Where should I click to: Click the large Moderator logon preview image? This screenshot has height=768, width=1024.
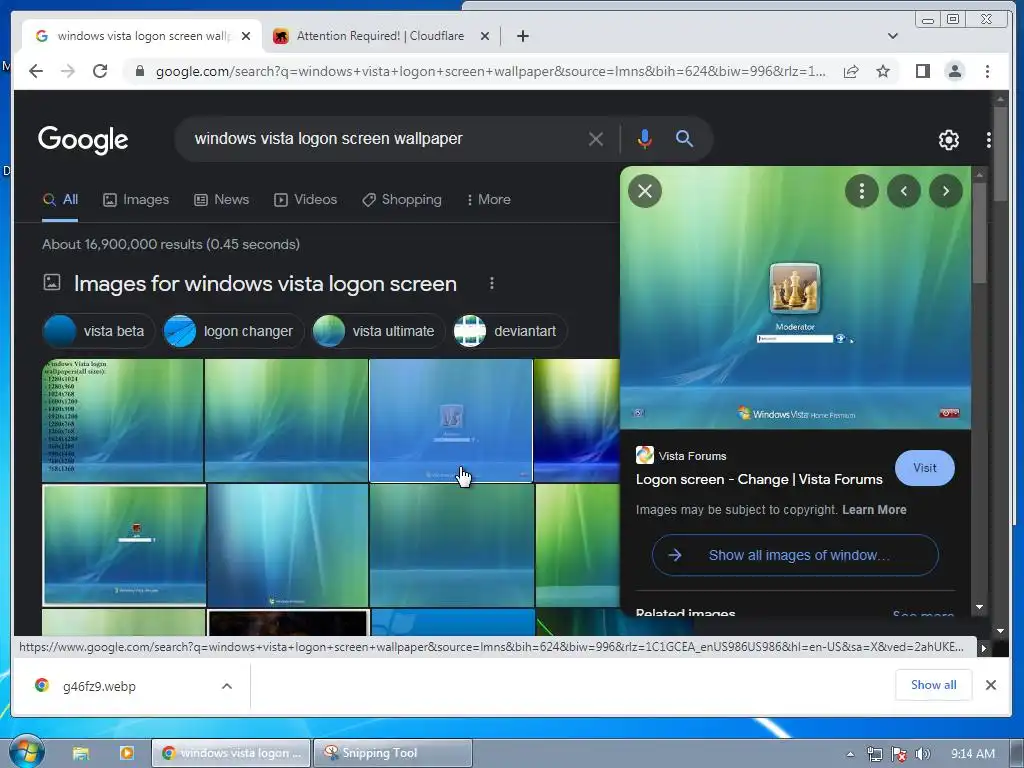point(795,298)
